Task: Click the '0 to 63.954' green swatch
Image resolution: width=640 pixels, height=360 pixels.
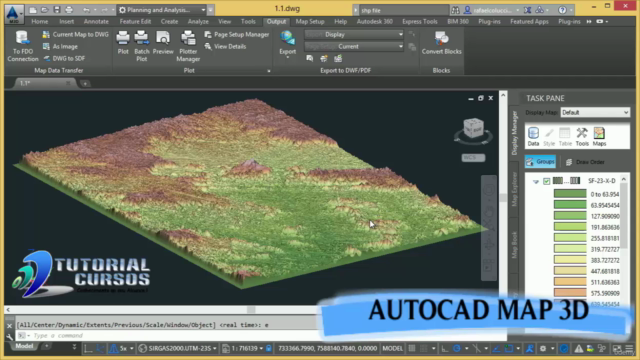Action: pos(570,194)
